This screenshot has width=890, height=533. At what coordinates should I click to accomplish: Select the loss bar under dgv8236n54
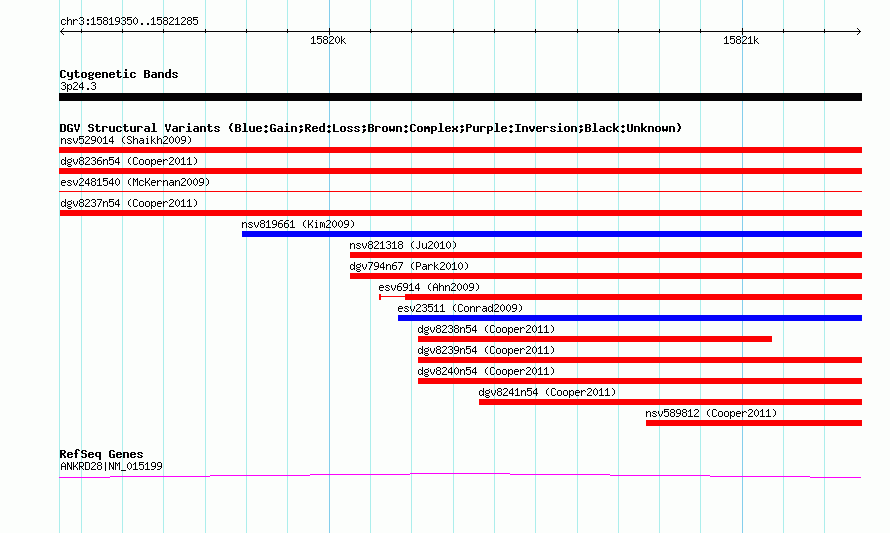pyautogui.click(x=460, y=171)
